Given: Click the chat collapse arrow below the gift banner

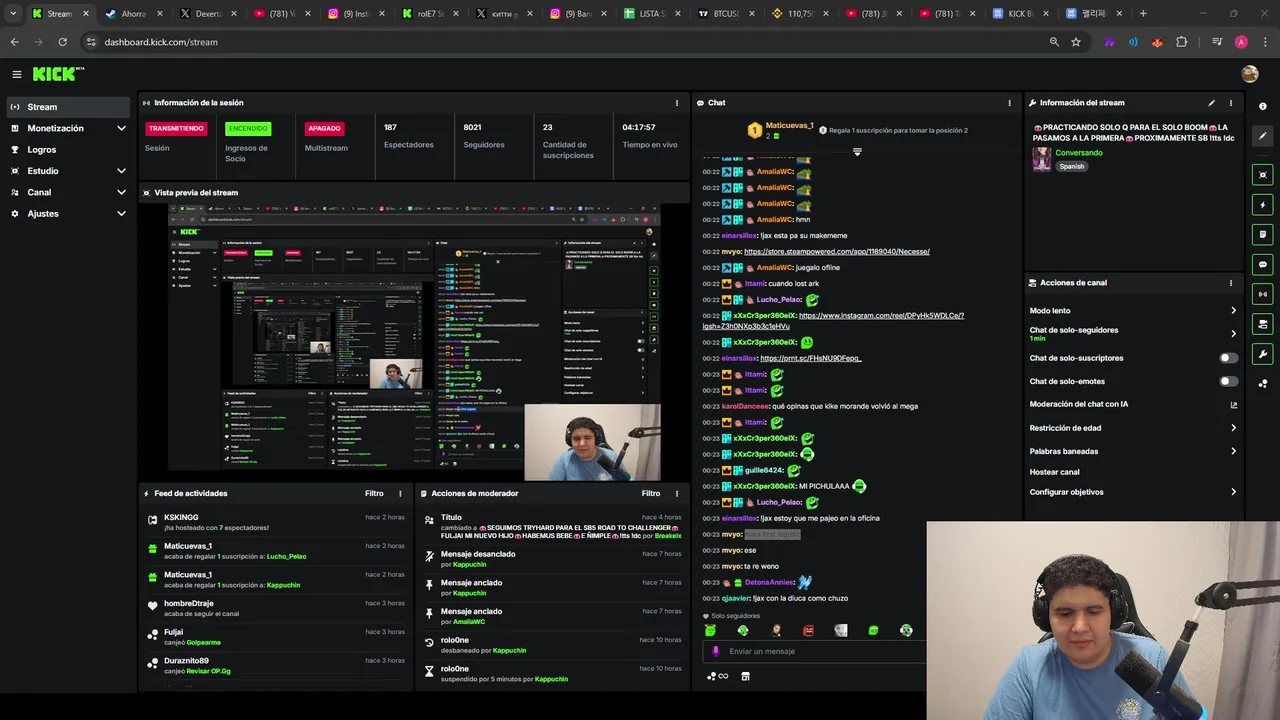Looking at the screenshot, I should [x=857, y=152].
